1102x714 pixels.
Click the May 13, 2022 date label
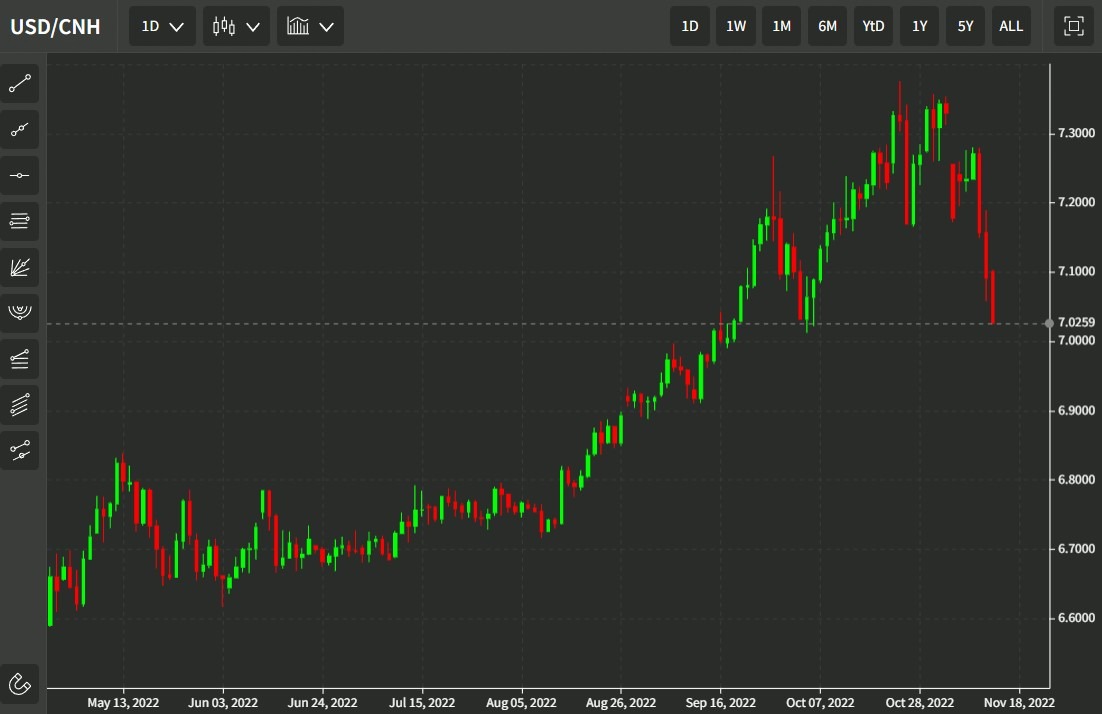(x=123, y=703)
